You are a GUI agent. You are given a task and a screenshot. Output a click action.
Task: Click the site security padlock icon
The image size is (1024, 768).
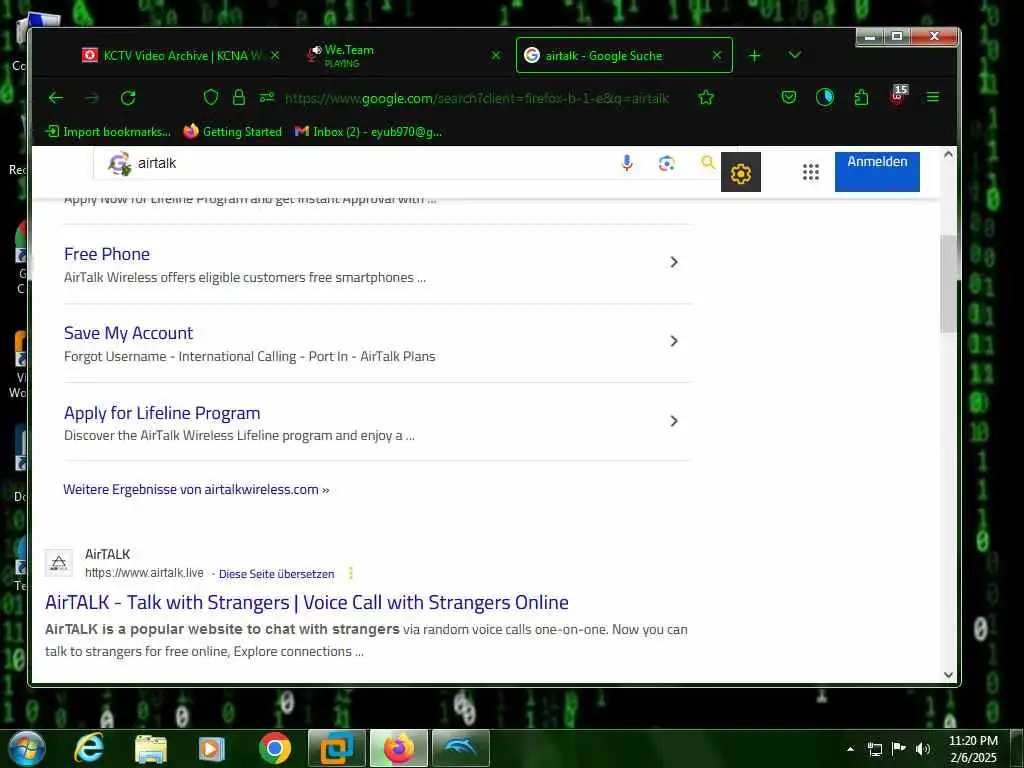(x=239, y=97)
